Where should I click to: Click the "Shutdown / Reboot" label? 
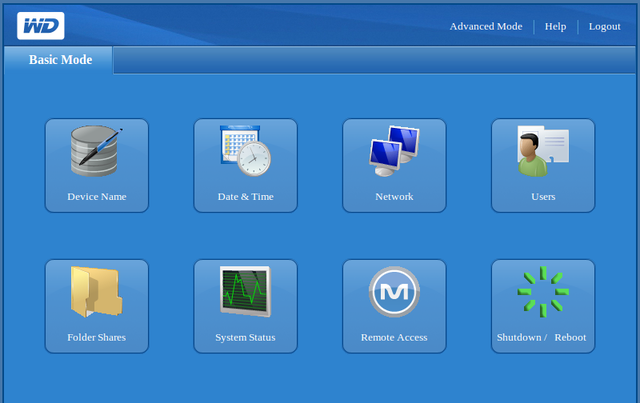[x=541, y=338]
